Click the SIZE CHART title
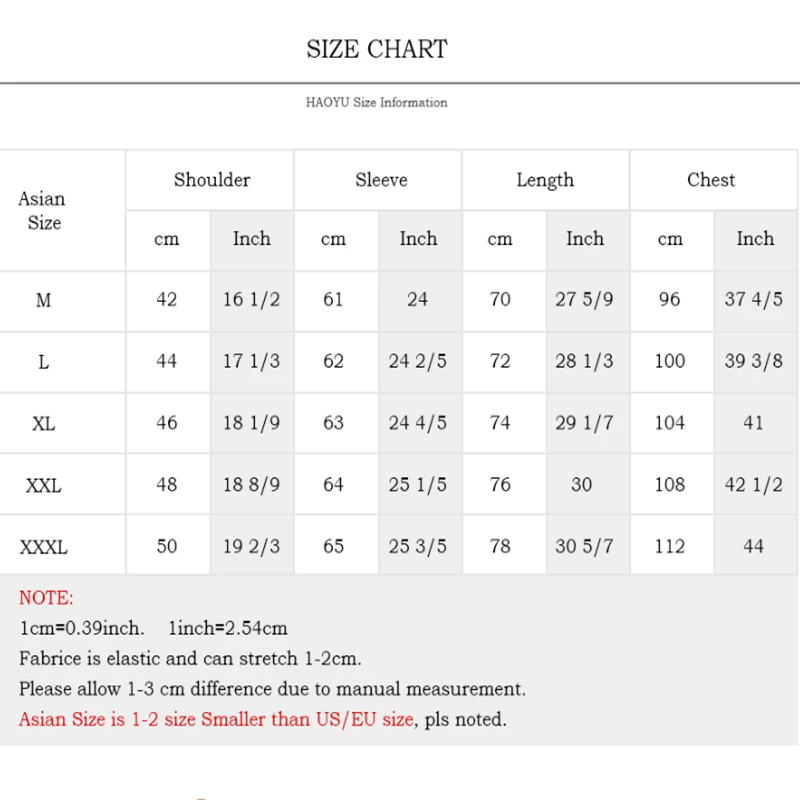The width and height of the screenshot is (800, 800). (377, 49)
